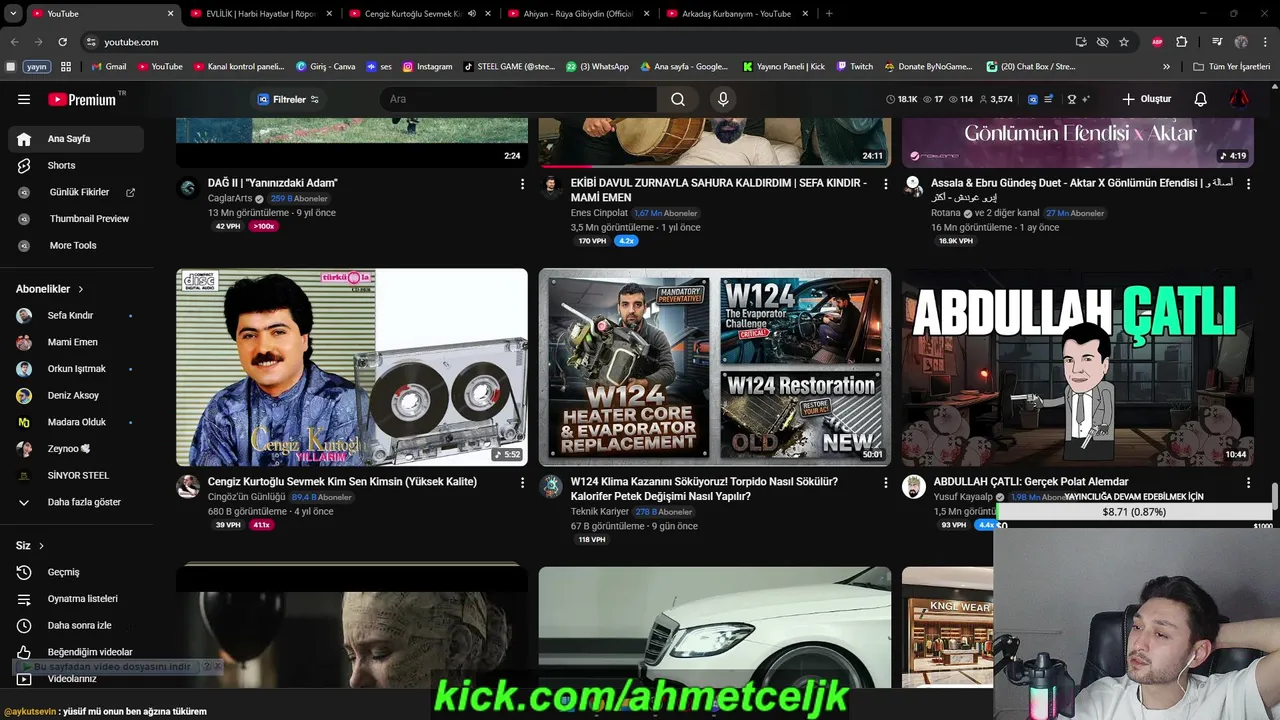Switch to EVLİLİK Harbi Hayatlar tab
Viewport: 1280px width, 720px height.
click(x=260, y=14)
